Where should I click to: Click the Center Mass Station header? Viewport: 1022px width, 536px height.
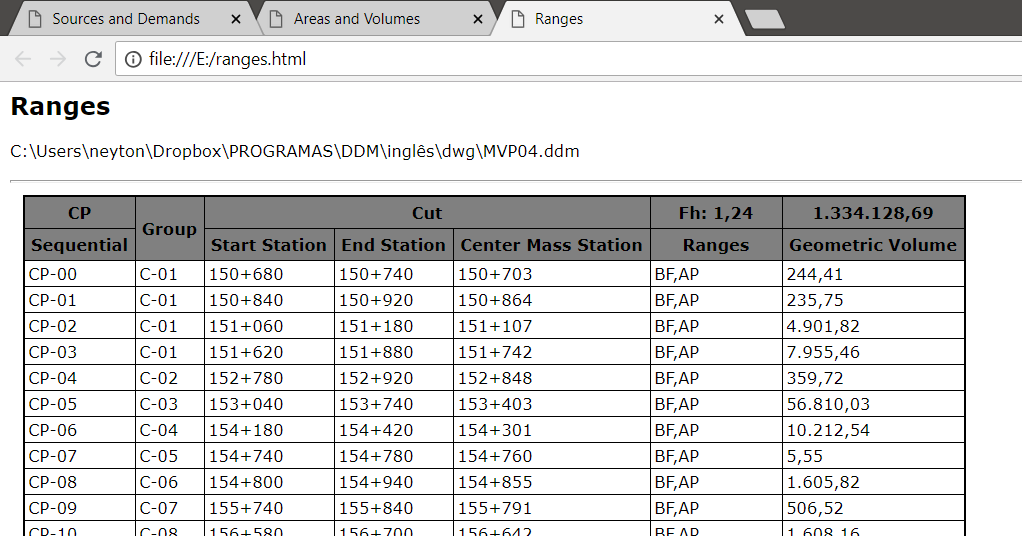tap(551, 245)
